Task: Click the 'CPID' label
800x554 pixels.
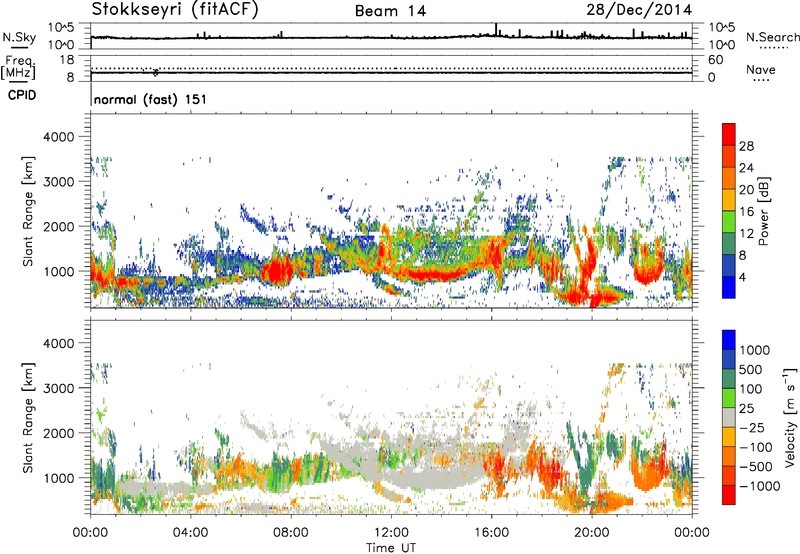Action: [x=22, y=95]
